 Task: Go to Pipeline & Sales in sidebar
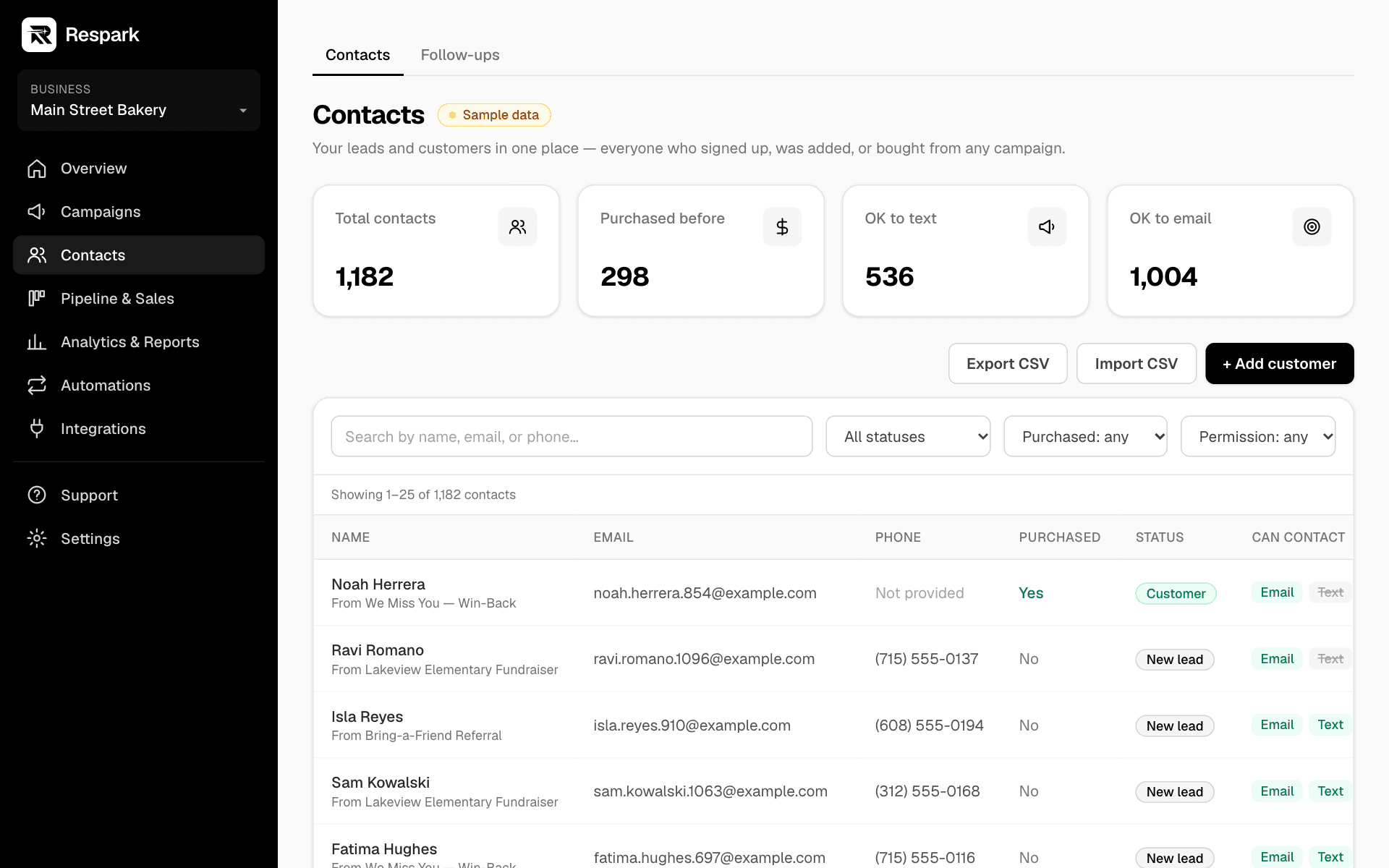point(139,299)
